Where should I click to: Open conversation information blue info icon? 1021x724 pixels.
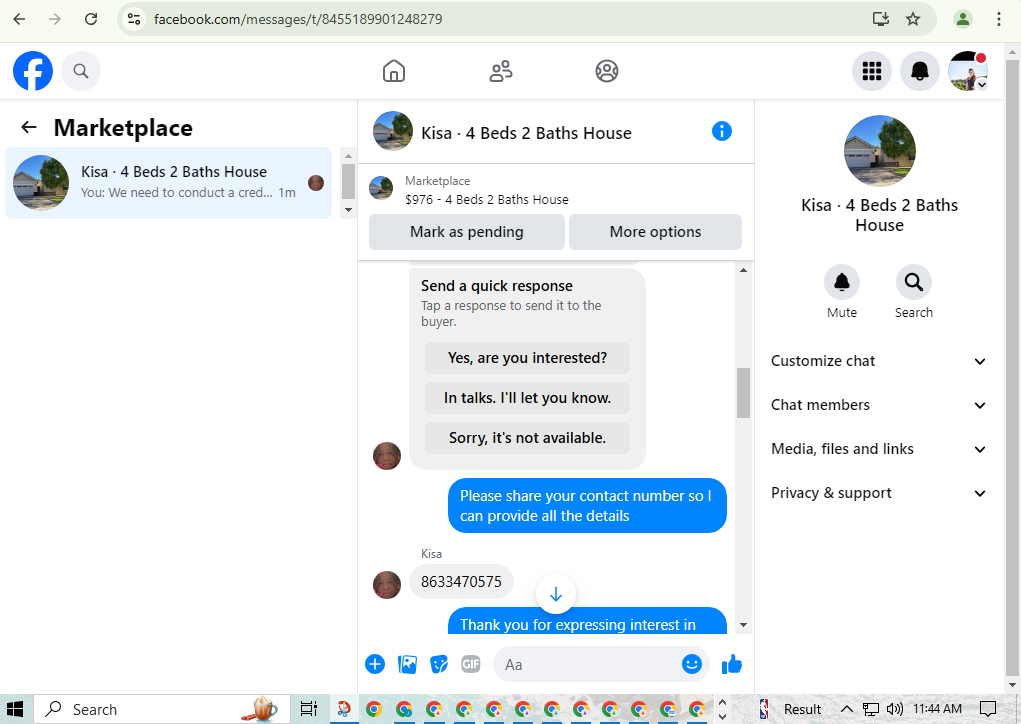[x=721, y=132]
